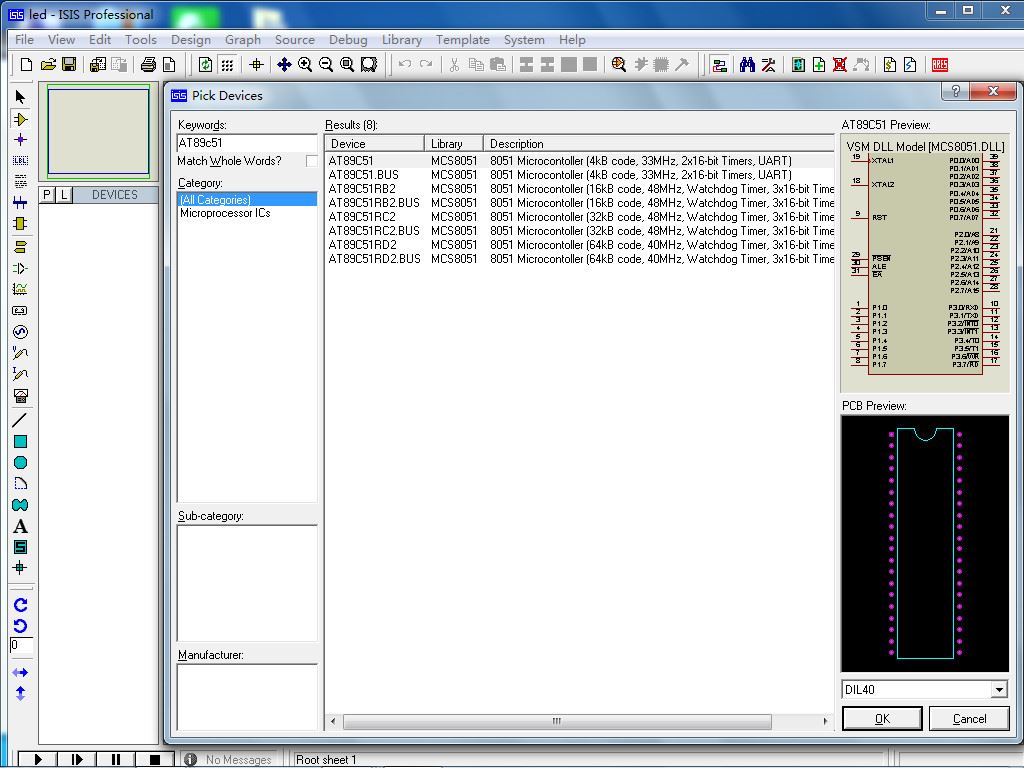The width and height of the screenshot is (1024, 768).
Task: Click the Y-Mirror flip icon
Action: [x=20, y=693]
